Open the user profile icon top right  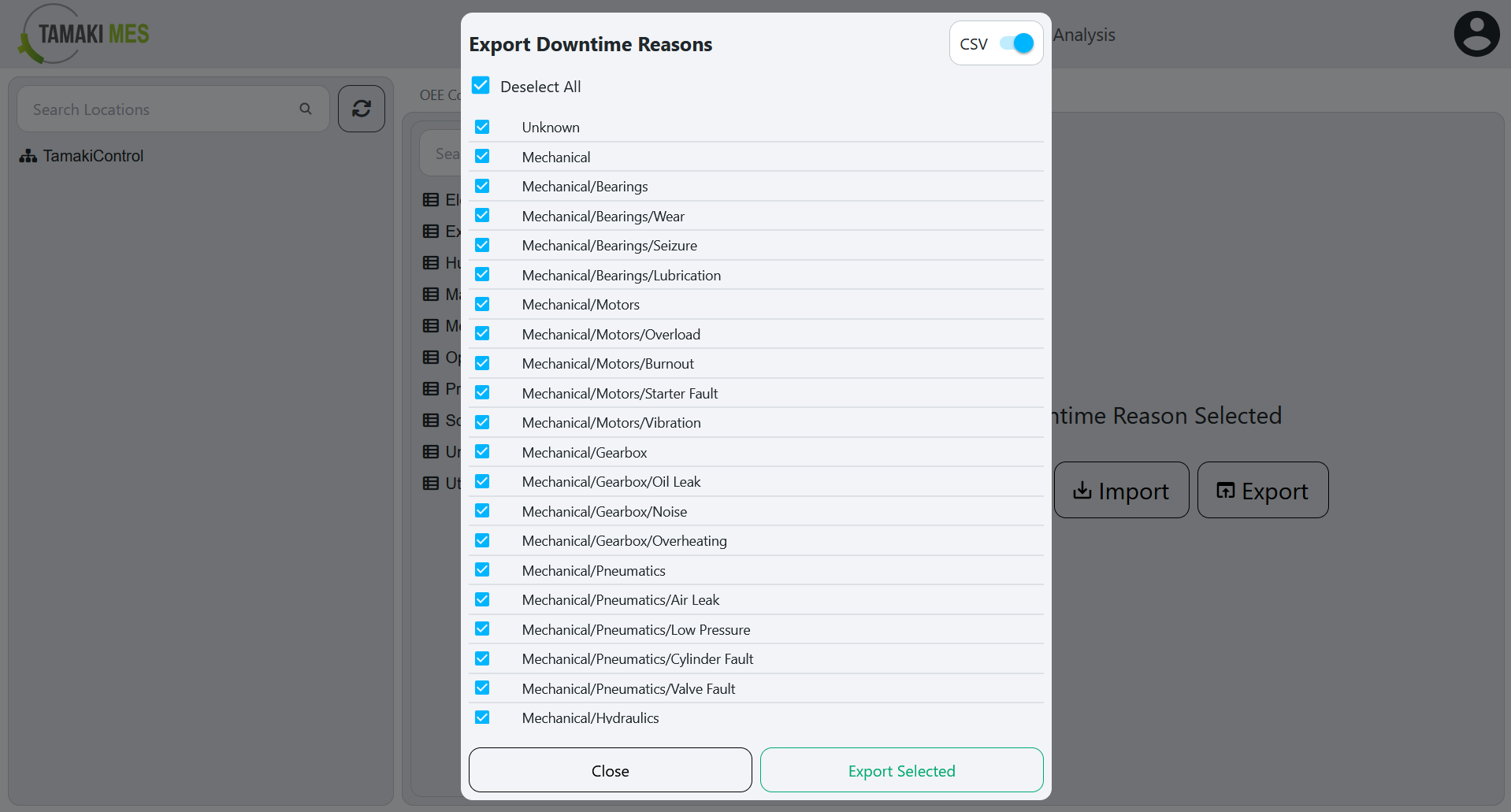click(1476, 33)
